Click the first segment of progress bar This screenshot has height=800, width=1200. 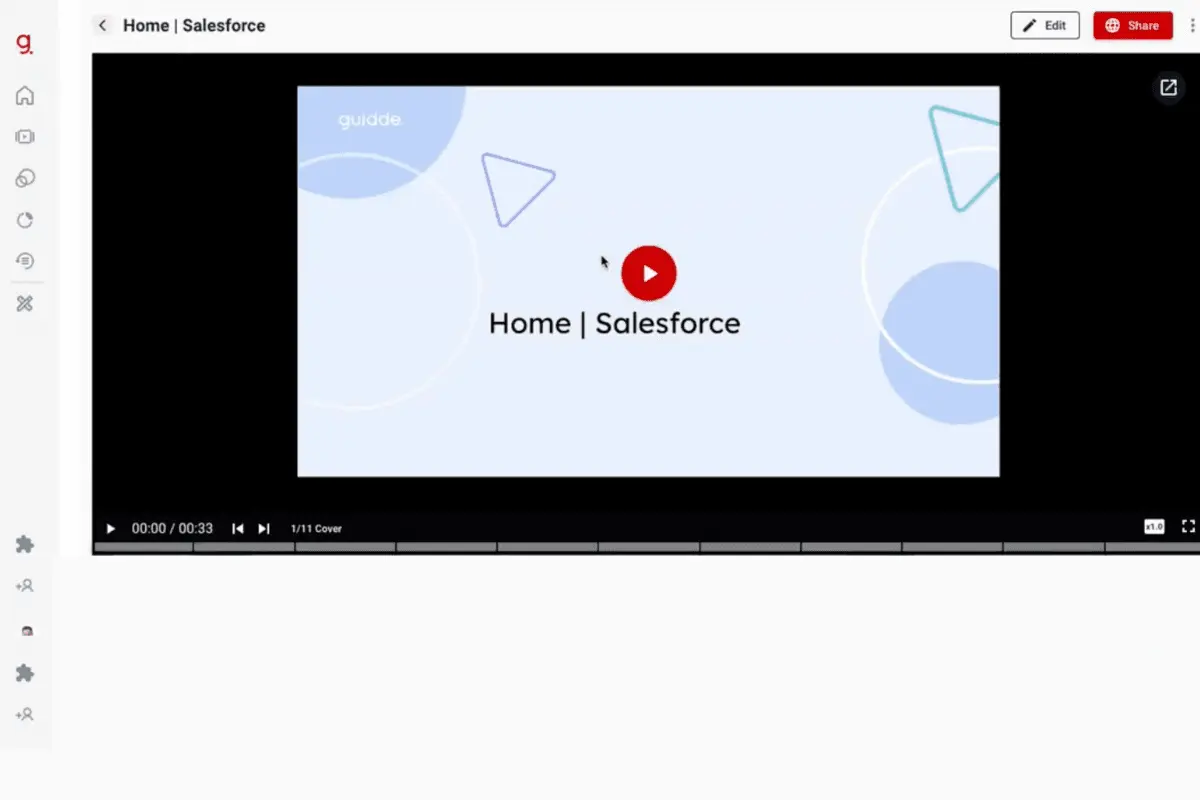[x=143, y=547]
